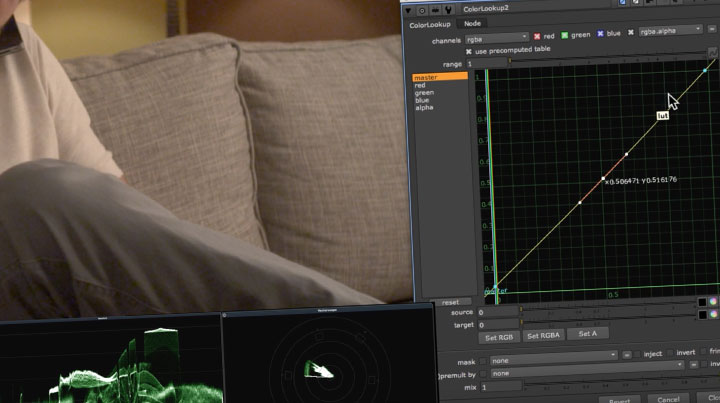Open the target color wheel picker
The height and width of the screenshot is (403, 720).
(714, 314)
